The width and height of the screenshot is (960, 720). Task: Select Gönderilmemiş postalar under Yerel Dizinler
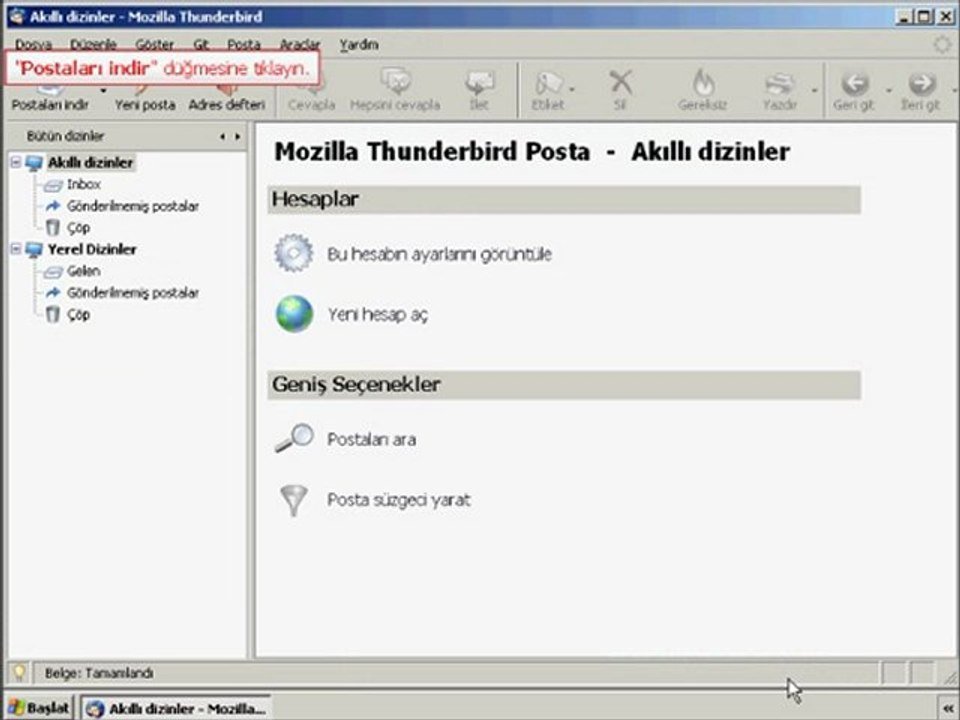tap(133, 293)
